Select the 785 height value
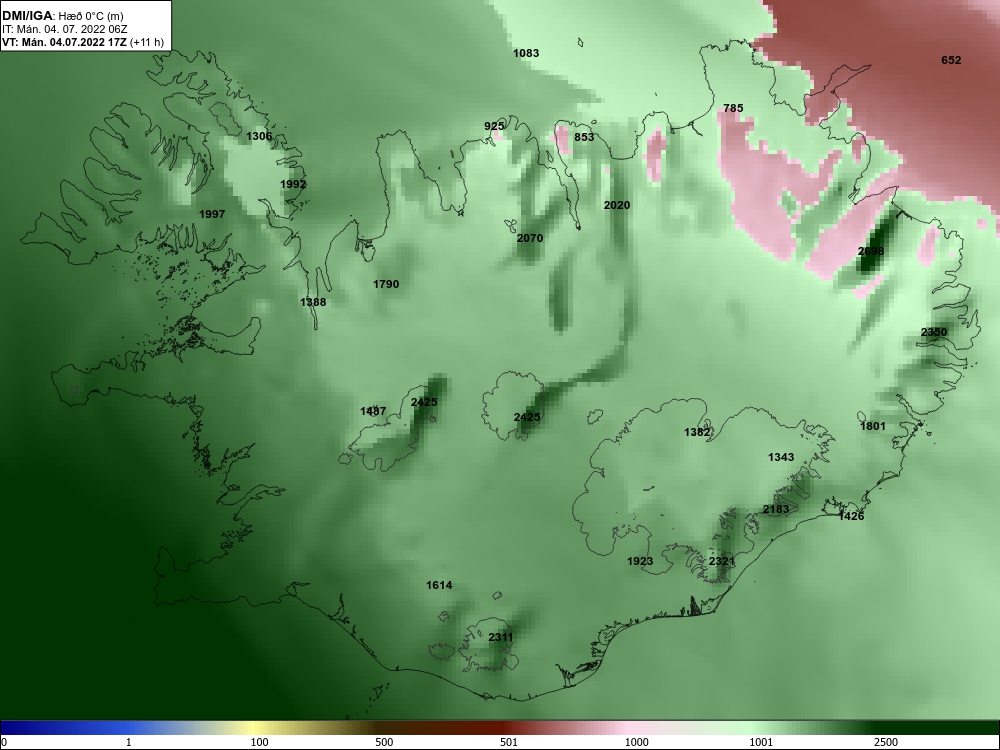 coord(733,108)
